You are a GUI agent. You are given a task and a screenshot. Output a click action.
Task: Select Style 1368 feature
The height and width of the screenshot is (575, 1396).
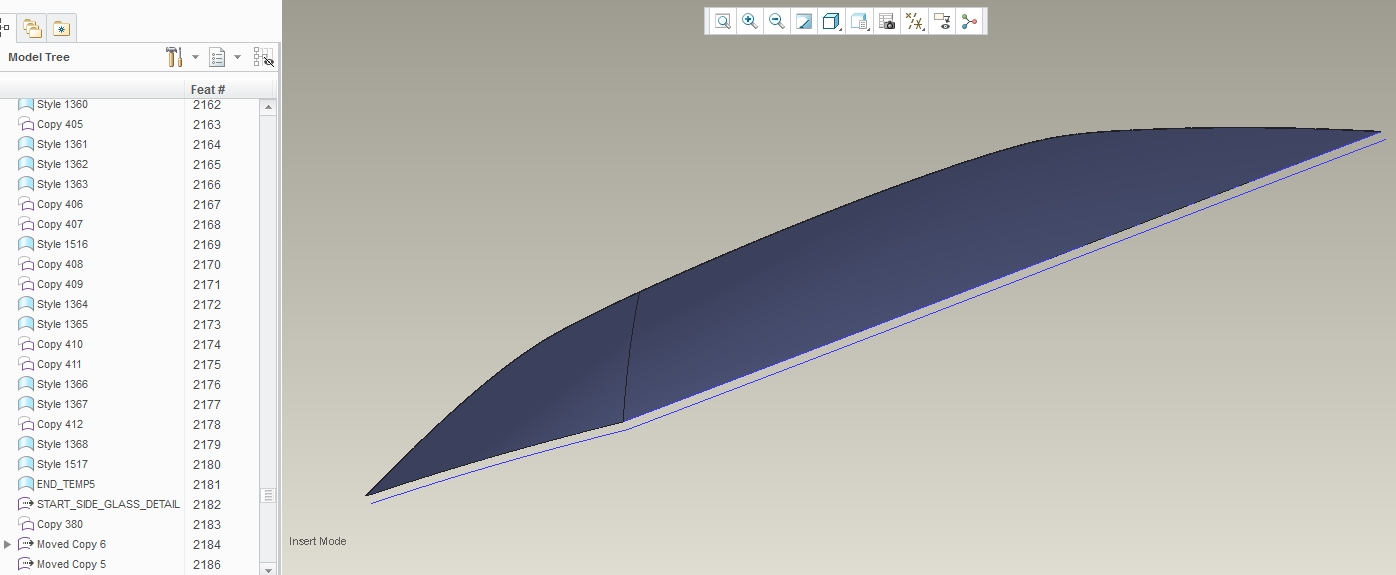(62, 444)
